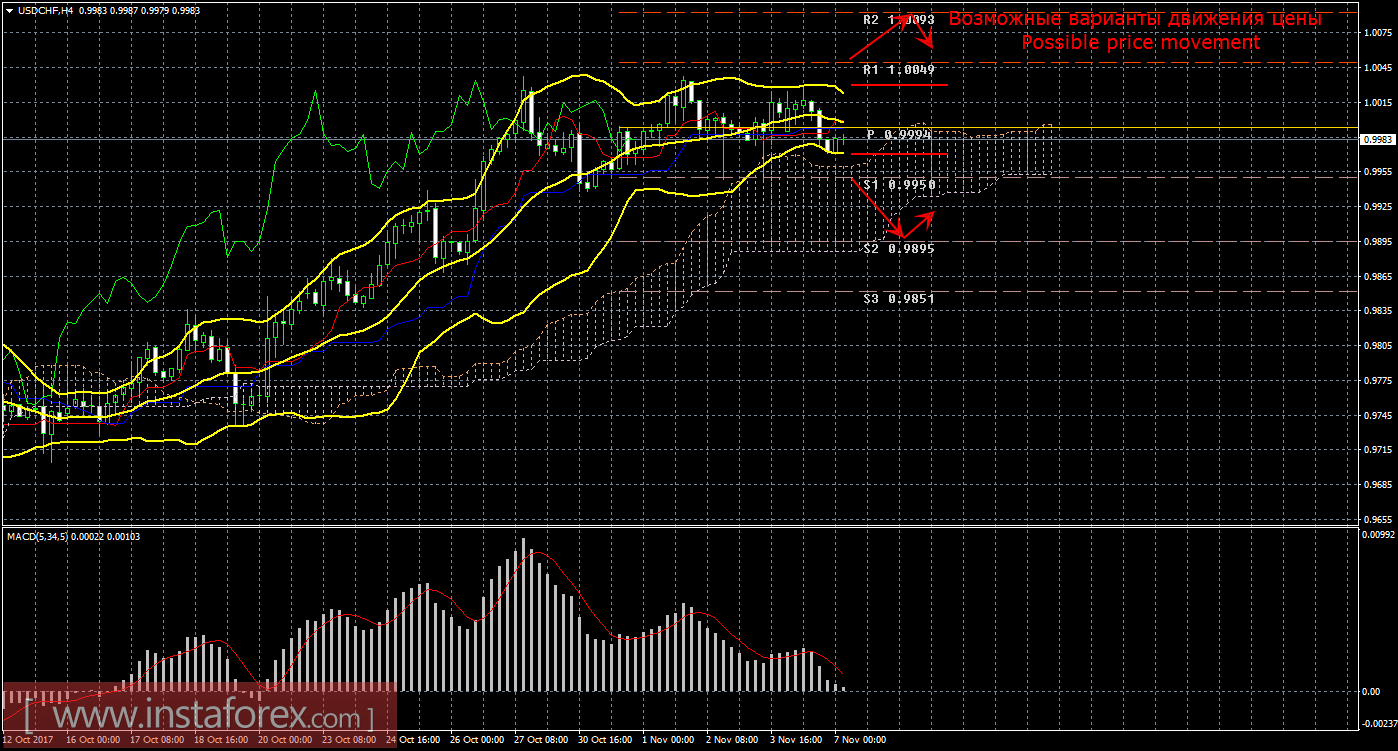Image resolution: width=1398 pixels, height=751 pixels.
Task: Click the 0.9775 price scale value
Action: (x=1377, y=381)
